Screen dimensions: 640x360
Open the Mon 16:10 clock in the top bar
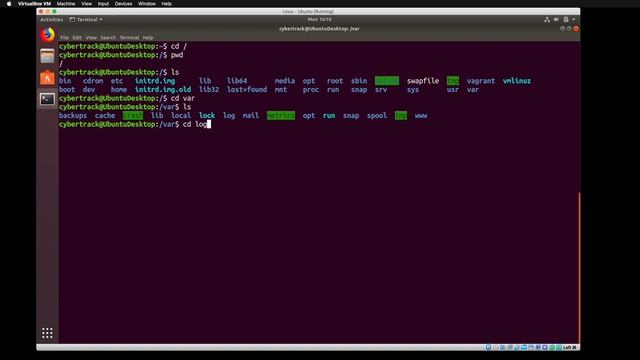(x=319, y=20)
